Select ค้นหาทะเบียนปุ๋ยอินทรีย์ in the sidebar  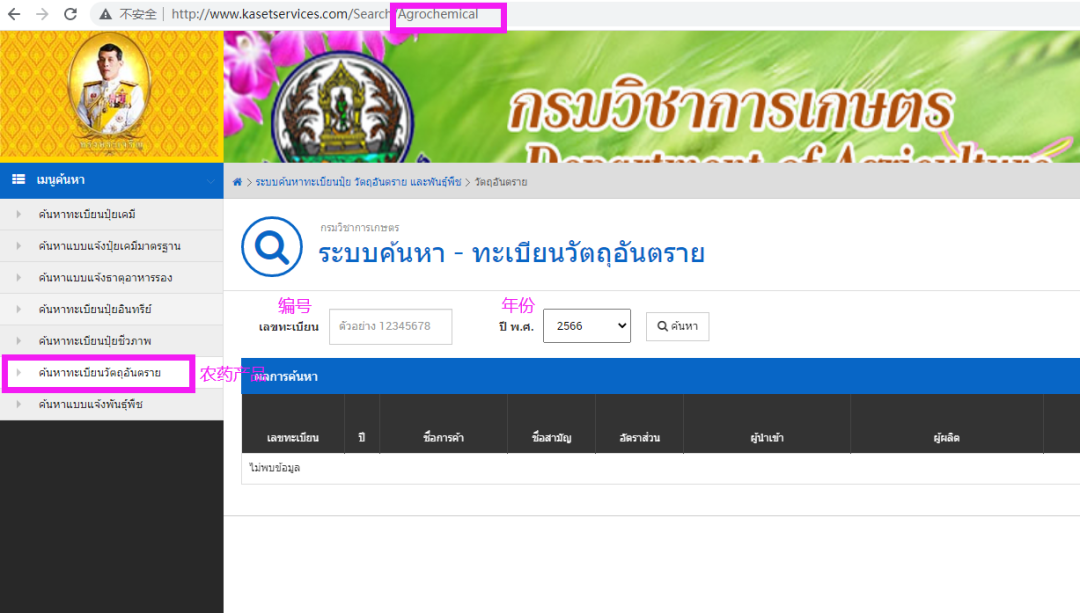click(x=95, y=309)
